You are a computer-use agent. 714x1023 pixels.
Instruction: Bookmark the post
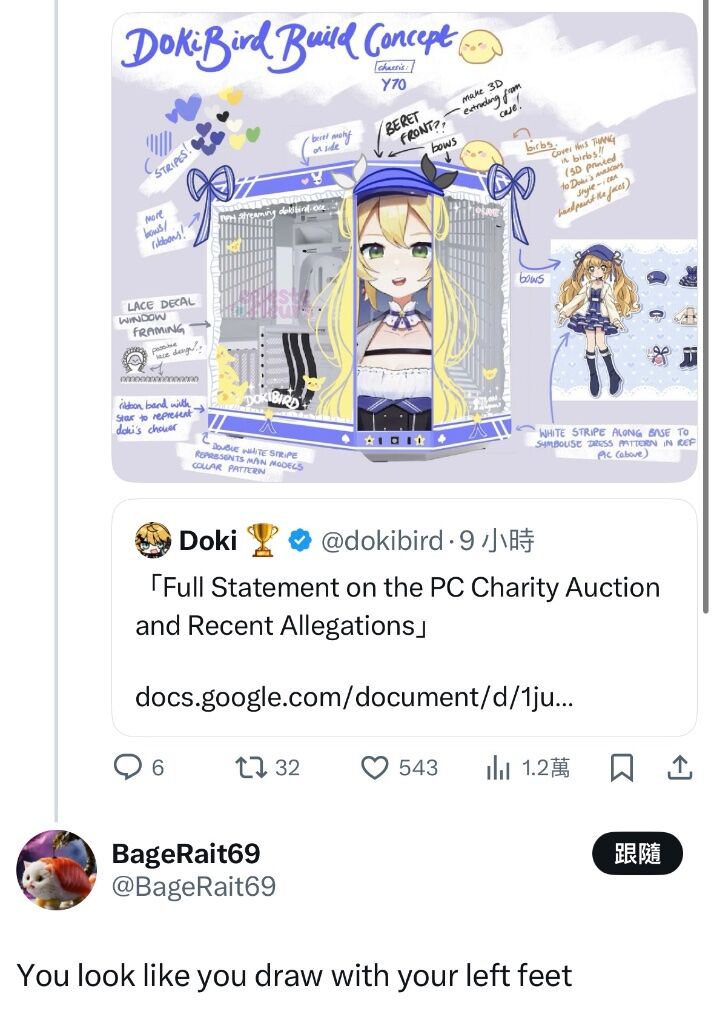[x=621, y=768]
